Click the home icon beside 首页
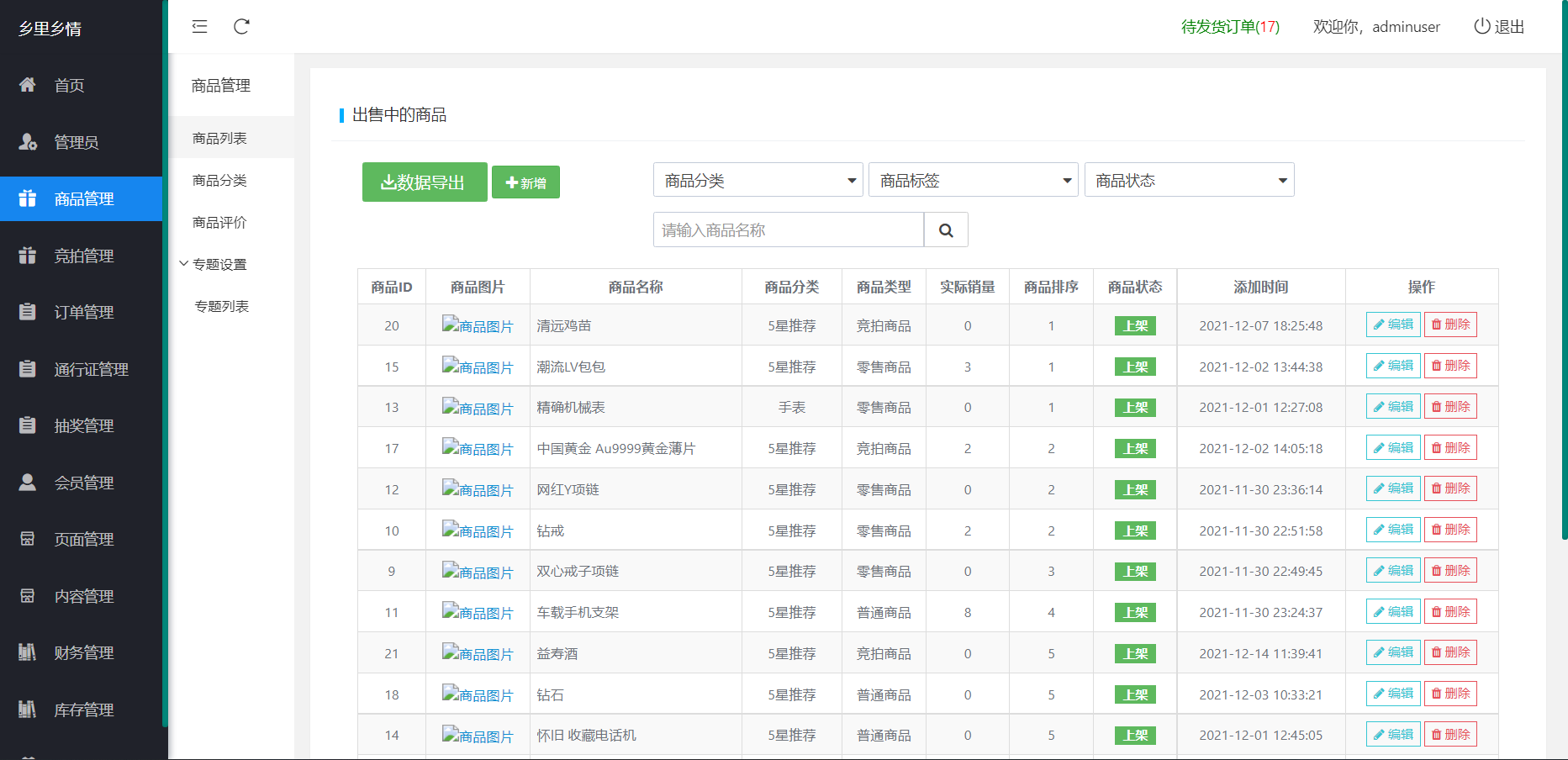 (x=28, y=85)
